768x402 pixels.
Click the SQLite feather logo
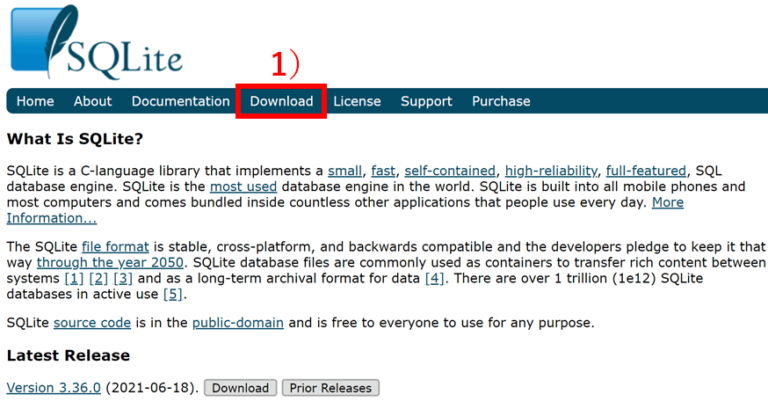[x=95, y=42]
